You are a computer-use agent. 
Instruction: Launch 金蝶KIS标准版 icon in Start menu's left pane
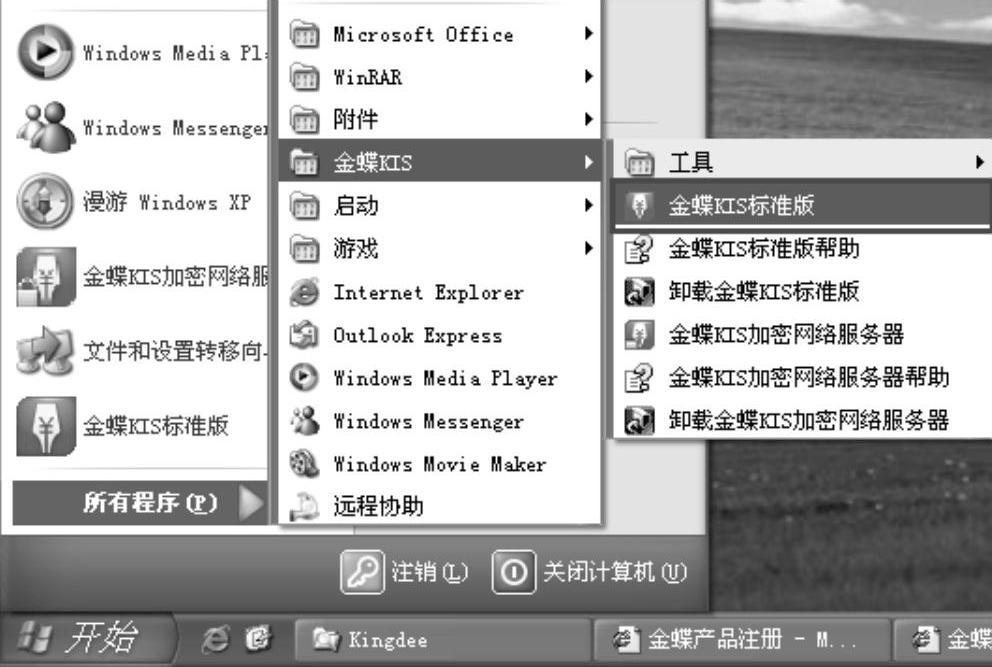pos(46,426)
